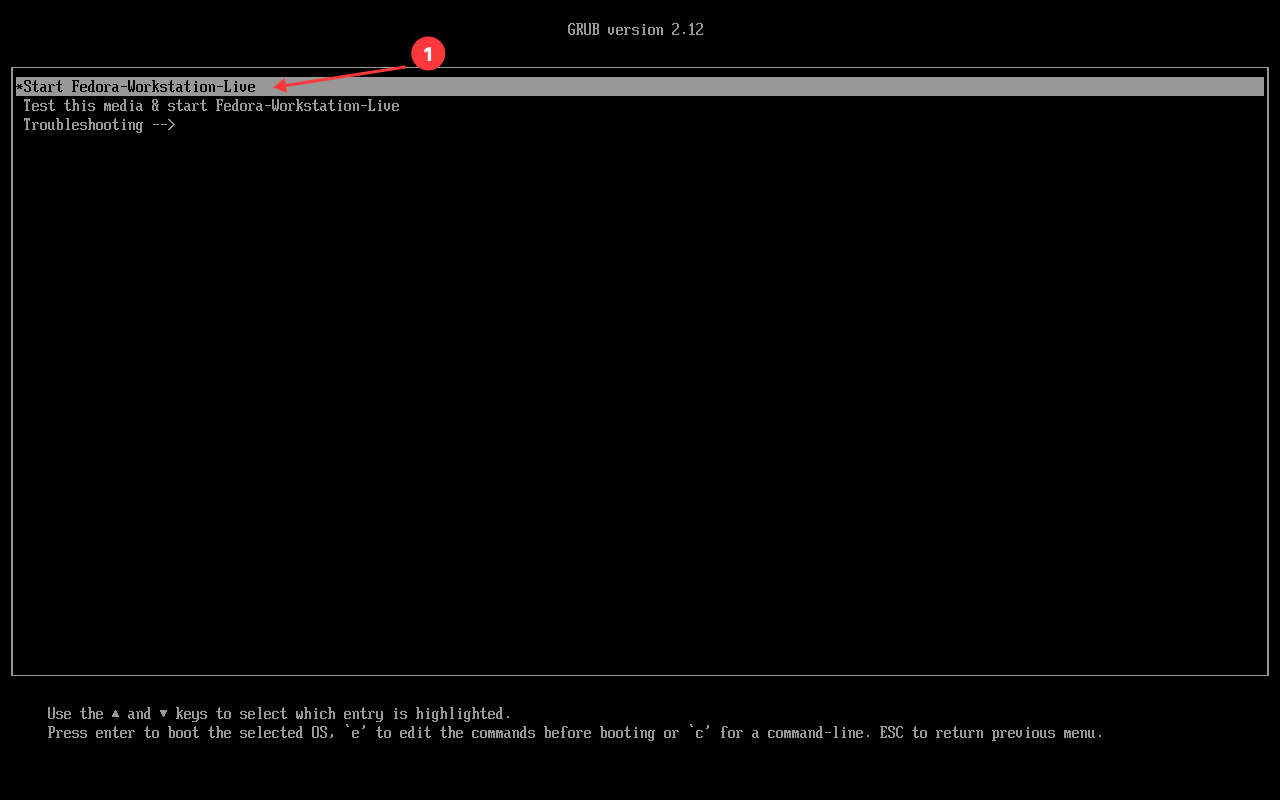Click the 'c' command-line key hint
The image size is (1280, 800).
click(699, 733)
